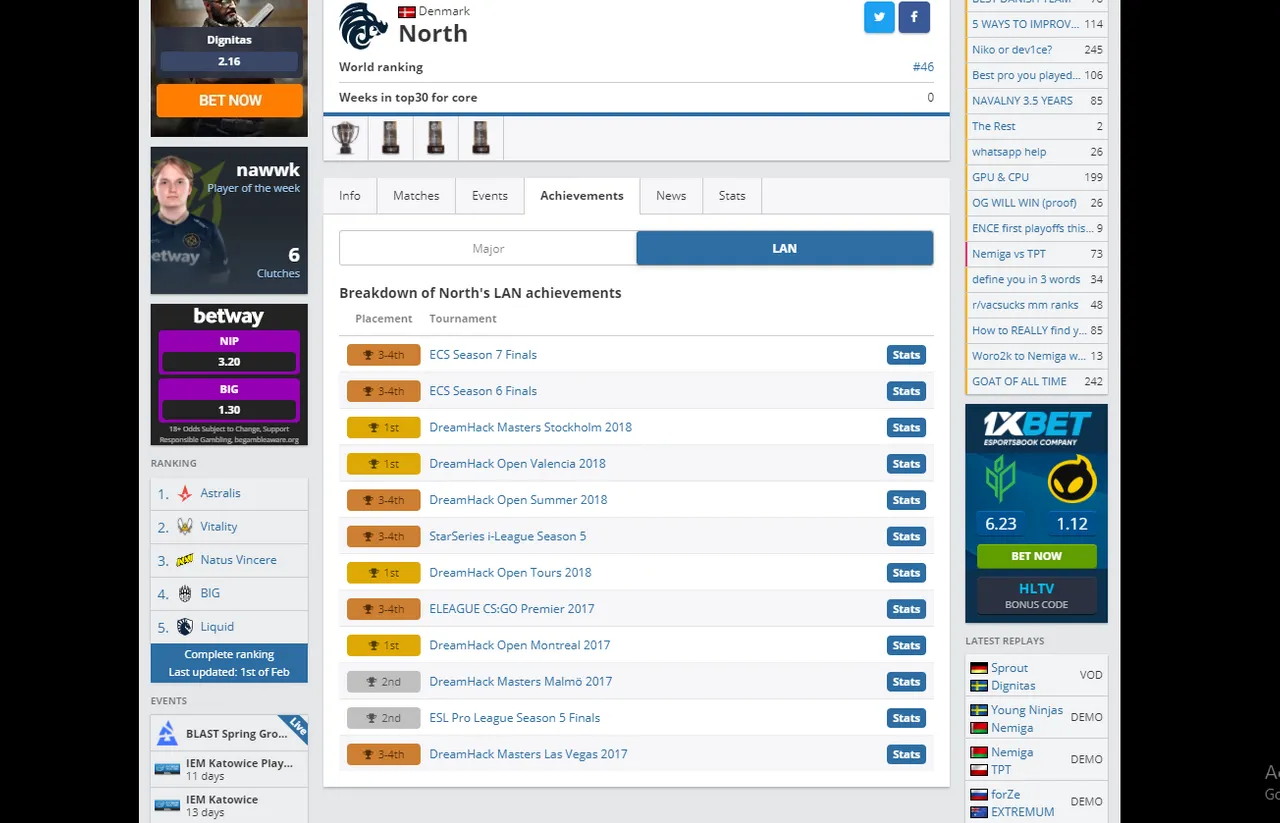Click 2nd placement badge for DreamHack Masters Malmö

coord(384,682)
